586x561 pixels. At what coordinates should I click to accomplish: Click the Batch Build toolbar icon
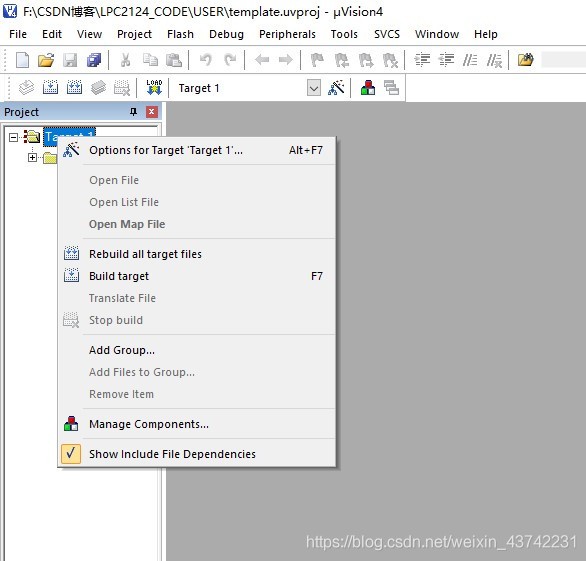[x=98, y=88]
